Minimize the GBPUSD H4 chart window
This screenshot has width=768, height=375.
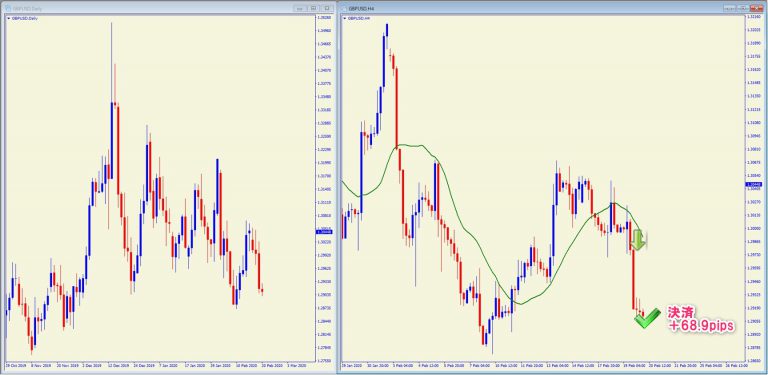(729, 8)
